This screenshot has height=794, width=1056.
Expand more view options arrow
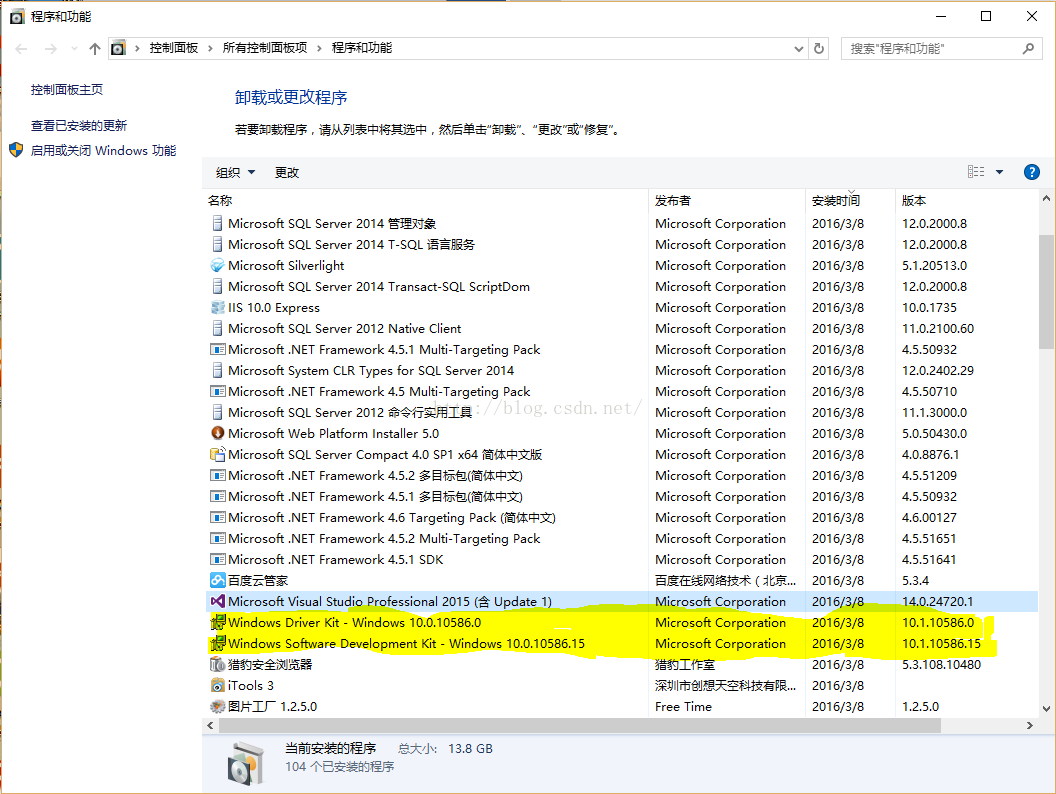point(999,172)
